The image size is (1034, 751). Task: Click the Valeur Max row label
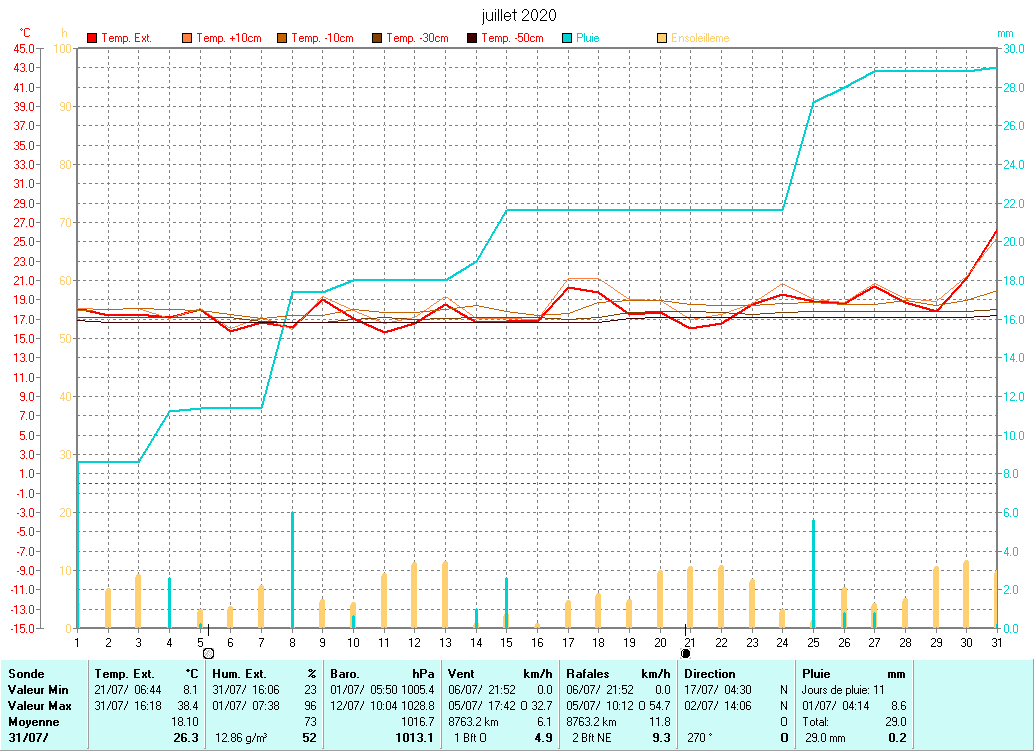point(39,706)
